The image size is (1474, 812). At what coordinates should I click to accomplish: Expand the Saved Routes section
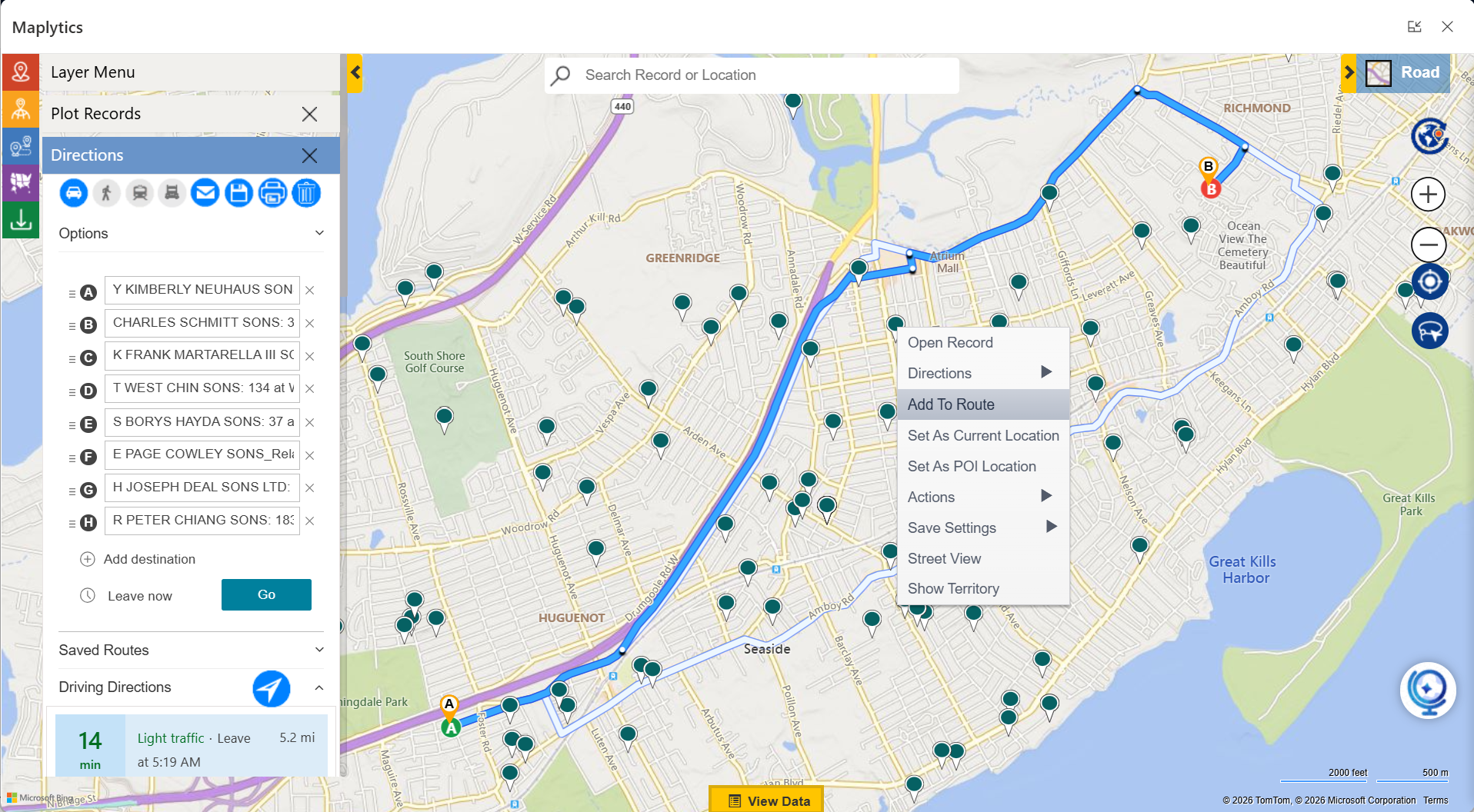tap(192, 650)
